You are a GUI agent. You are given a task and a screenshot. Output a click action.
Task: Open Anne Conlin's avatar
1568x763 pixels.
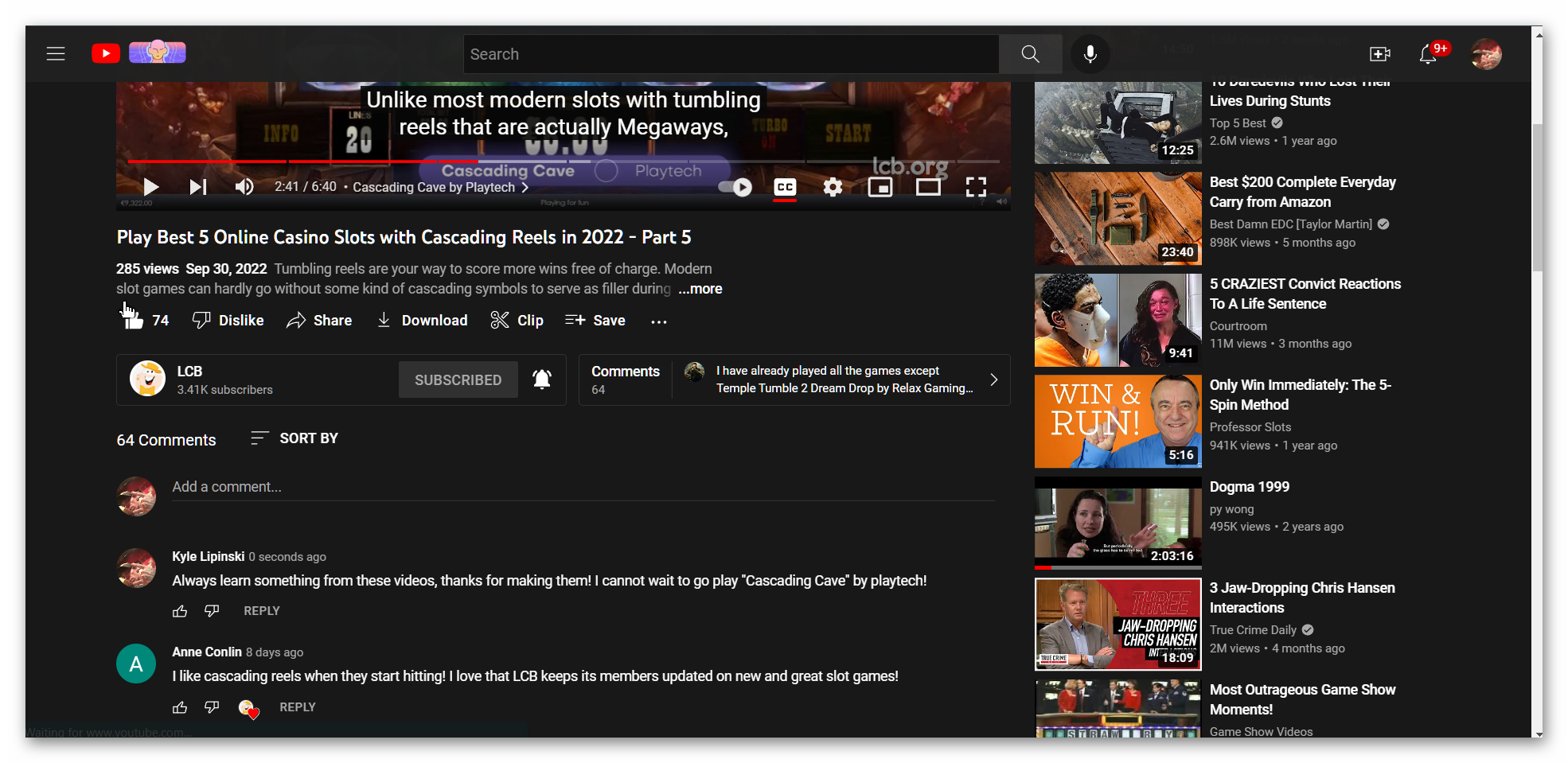(136, 664)
